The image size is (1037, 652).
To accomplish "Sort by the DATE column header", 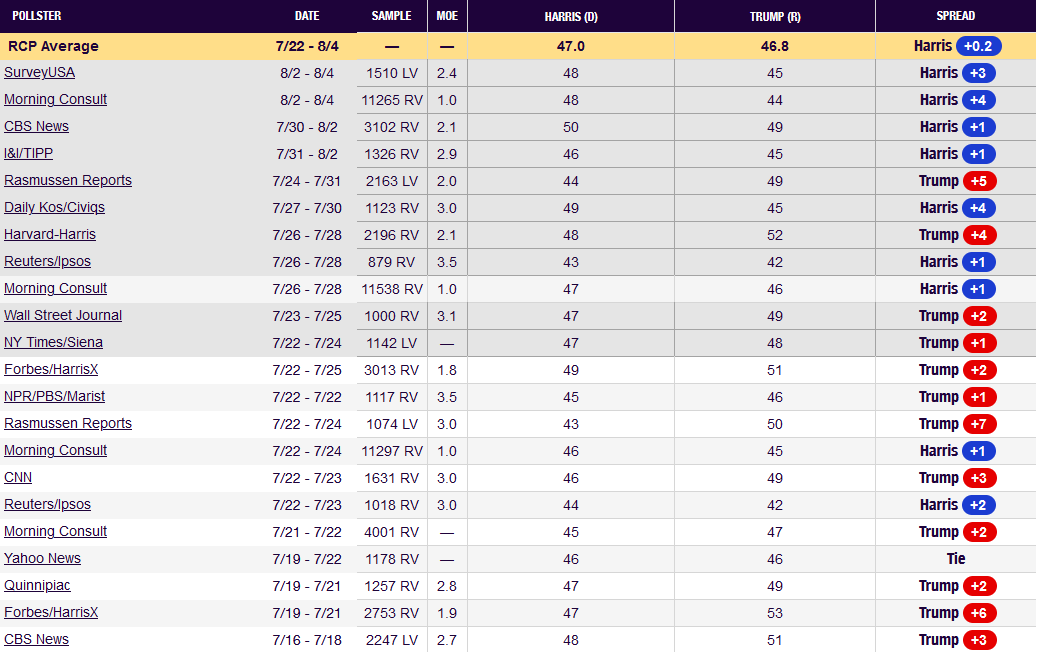I will (307, 16).
